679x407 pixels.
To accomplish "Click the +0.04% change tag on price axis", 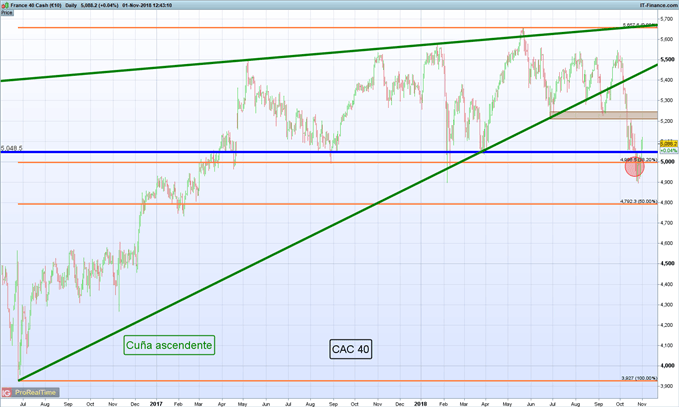I will [x=668, y=150].
